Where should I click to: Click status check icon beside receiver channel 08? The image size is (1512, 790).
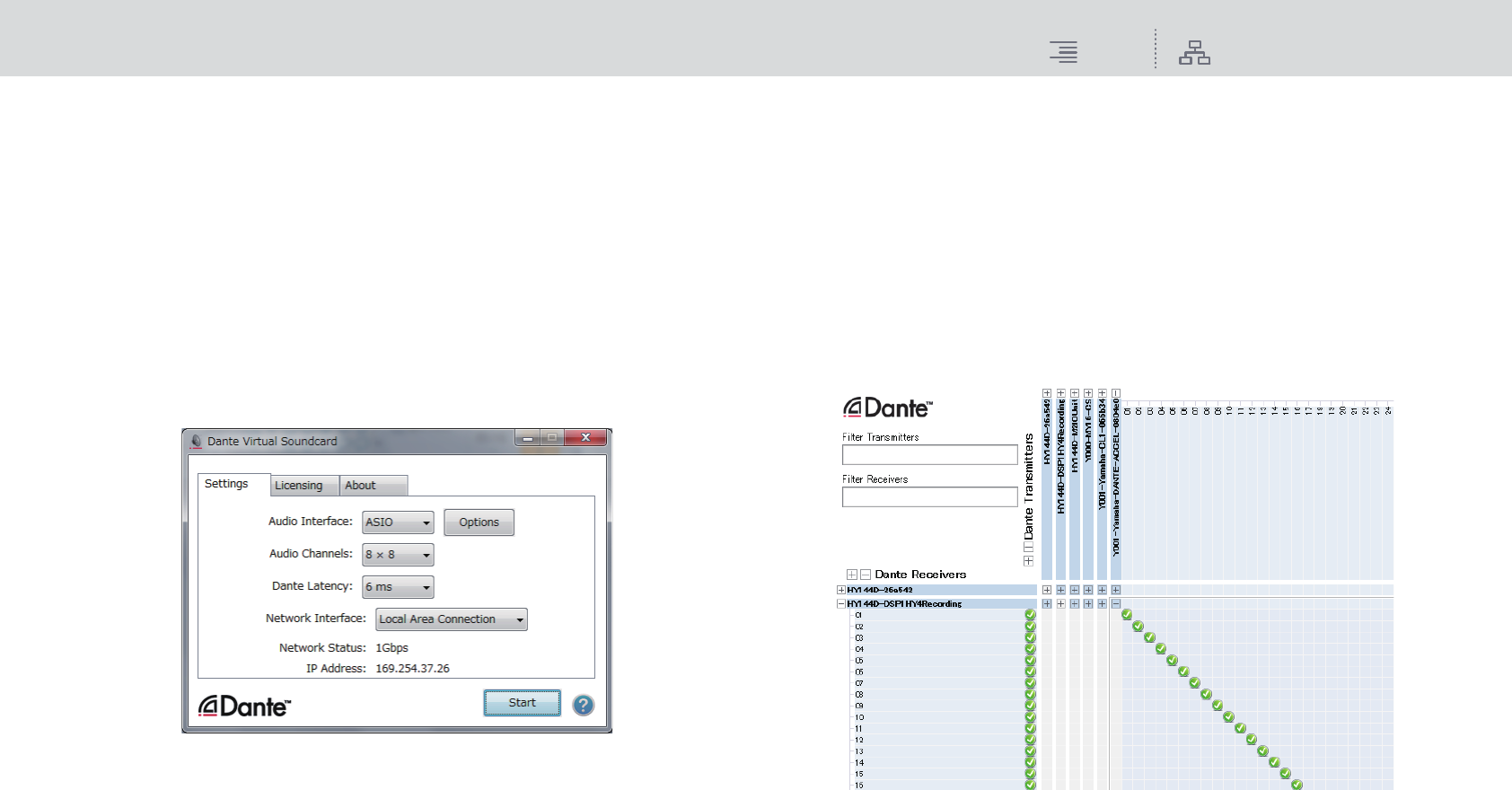1031,695
